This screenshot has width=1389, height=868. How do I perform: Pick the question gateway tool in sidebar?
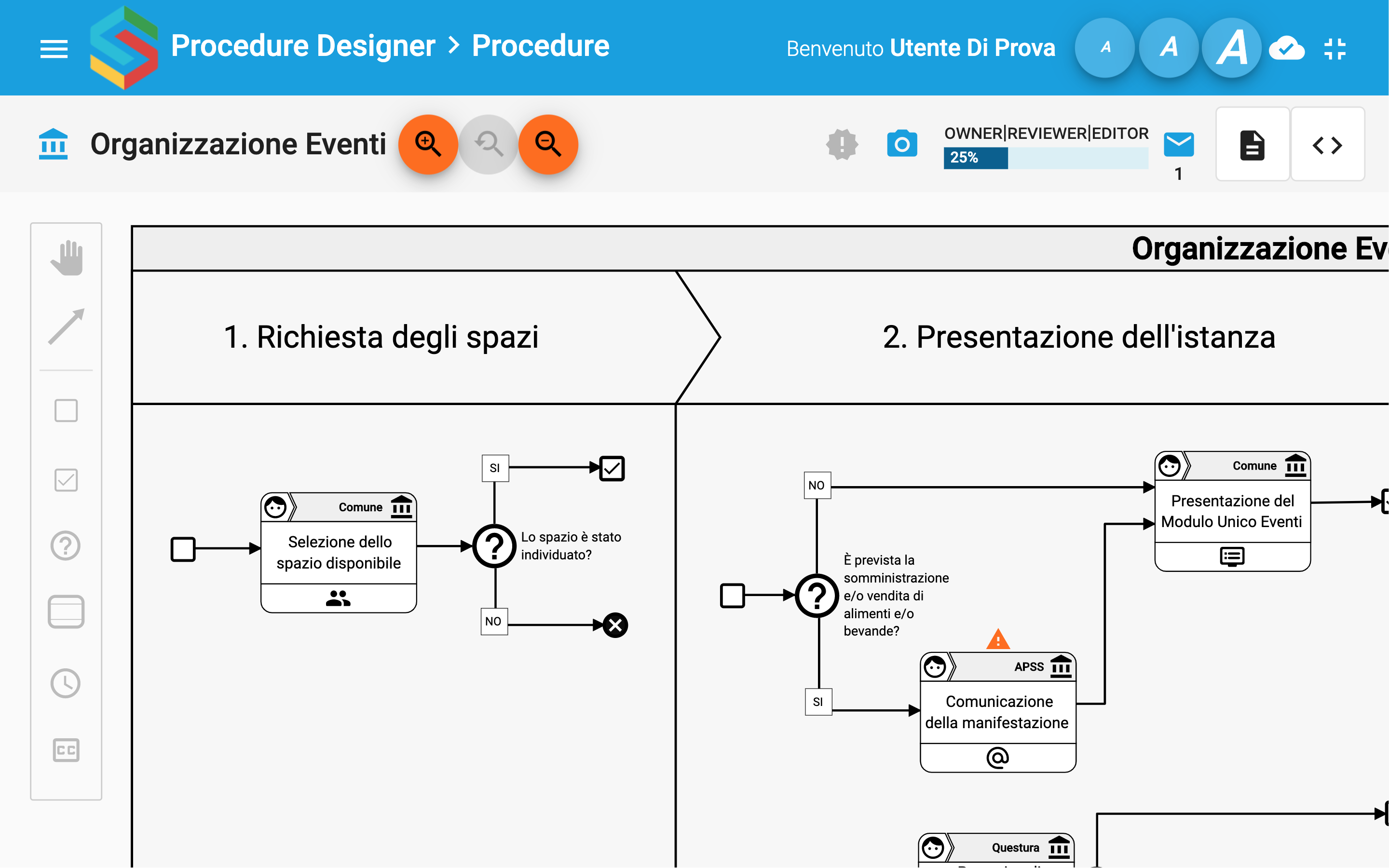coord(66,545)
